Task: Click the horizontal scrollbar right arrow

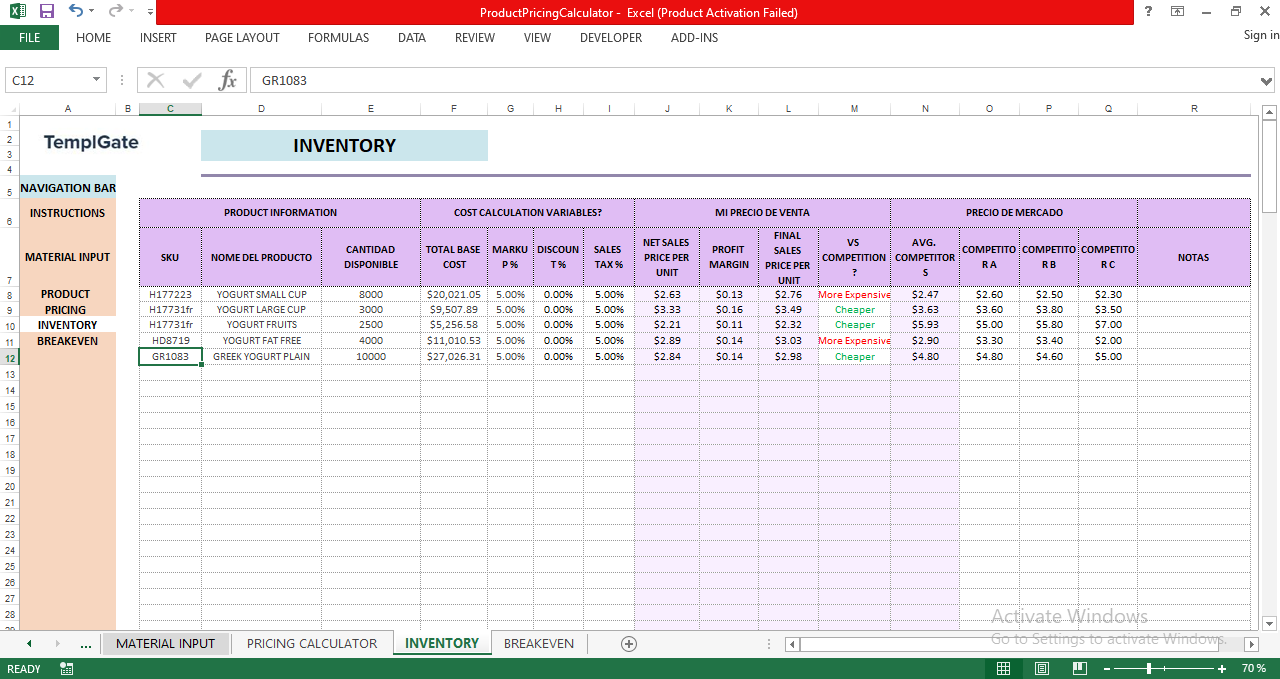Action: coord(1250,644)
